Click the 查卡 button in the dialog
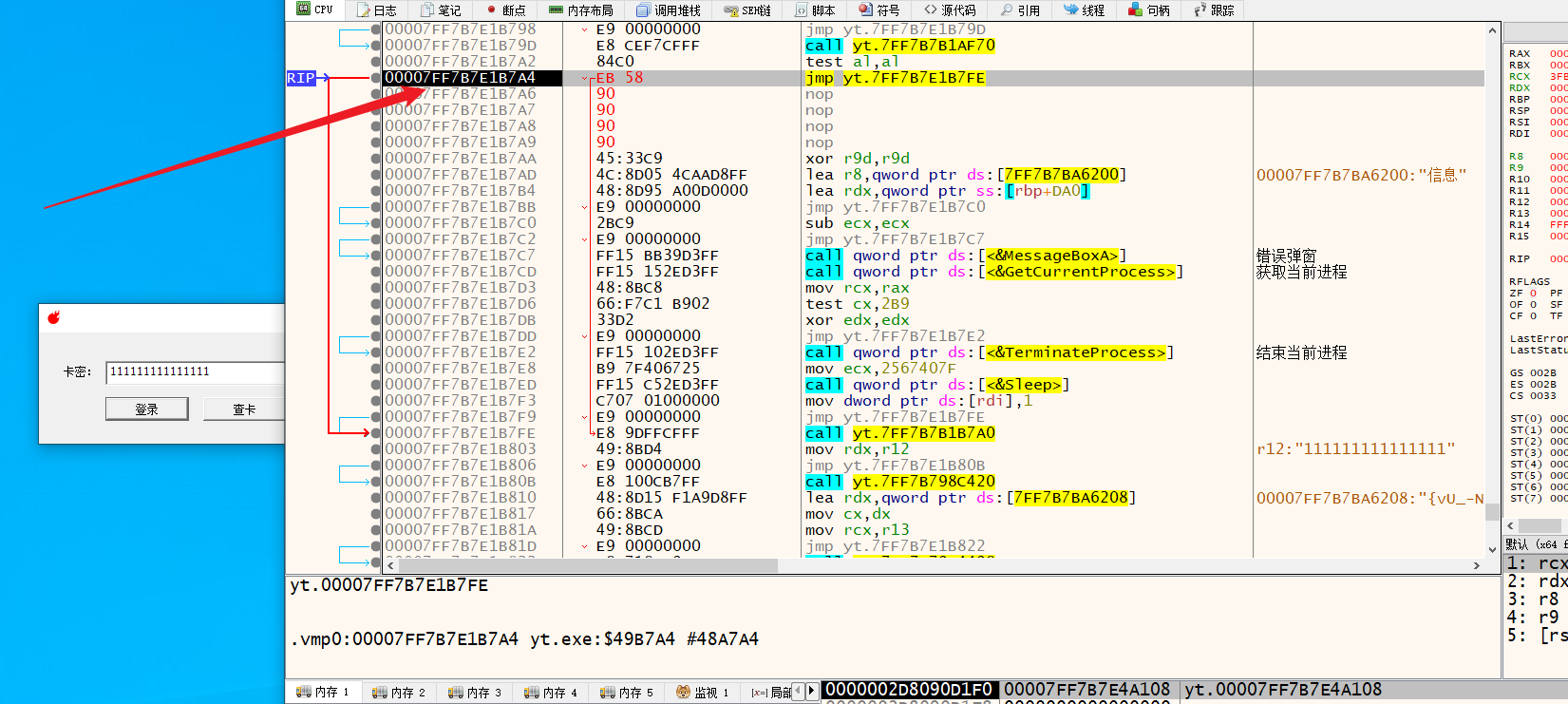This screenshot has height=704, width=1568. (245, 409)
